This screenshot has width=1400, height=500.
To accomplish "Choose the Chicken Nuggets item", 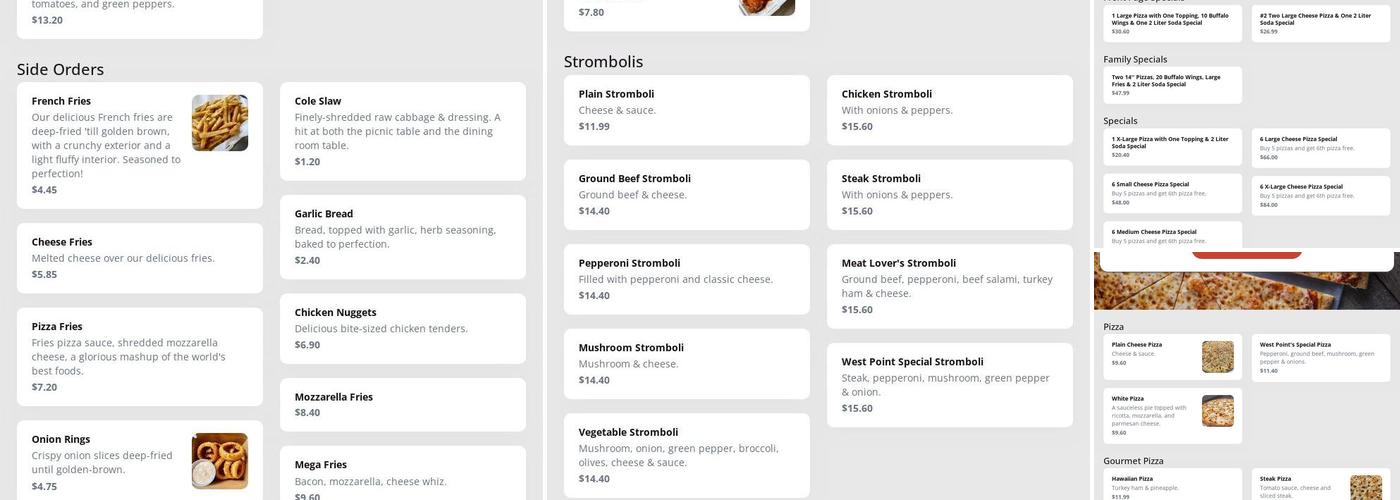I will (402, 328).
